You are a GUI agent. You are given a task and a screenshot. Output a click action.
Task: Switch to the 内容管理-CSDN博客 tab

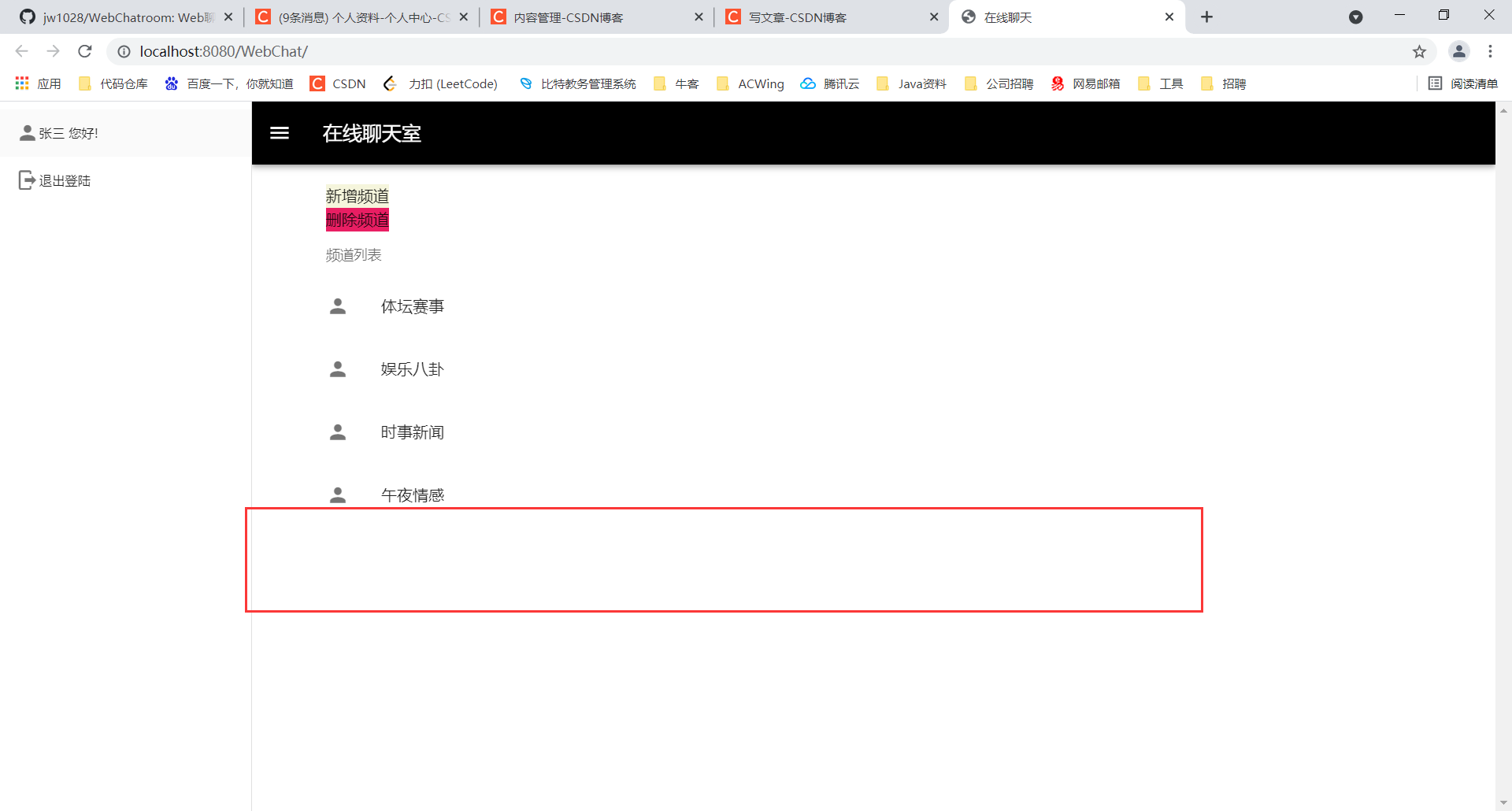coord(597,17)
